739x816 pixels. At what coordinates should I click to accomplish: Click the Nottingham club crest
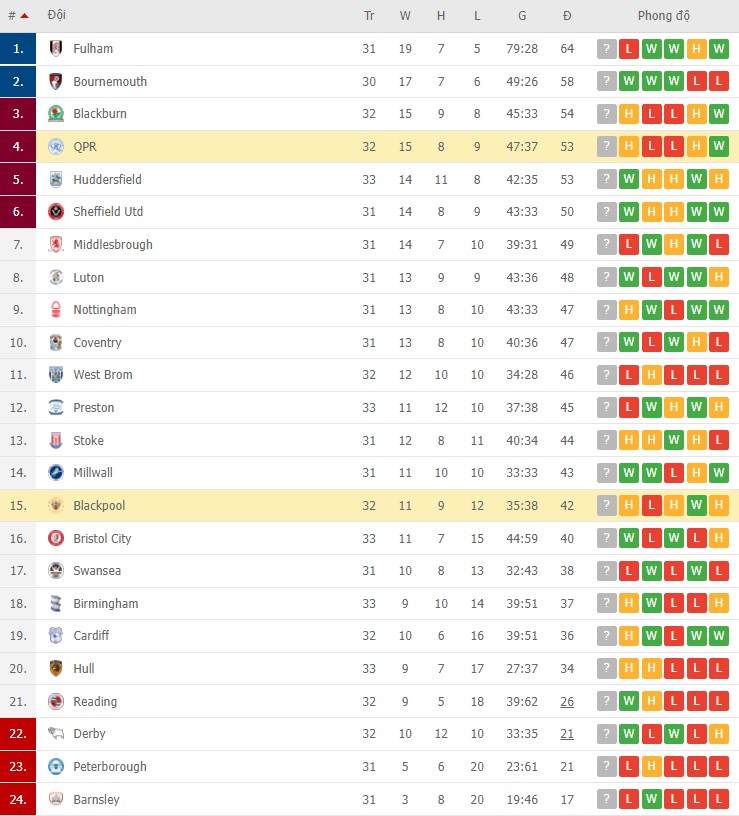(x=55, y=309)
